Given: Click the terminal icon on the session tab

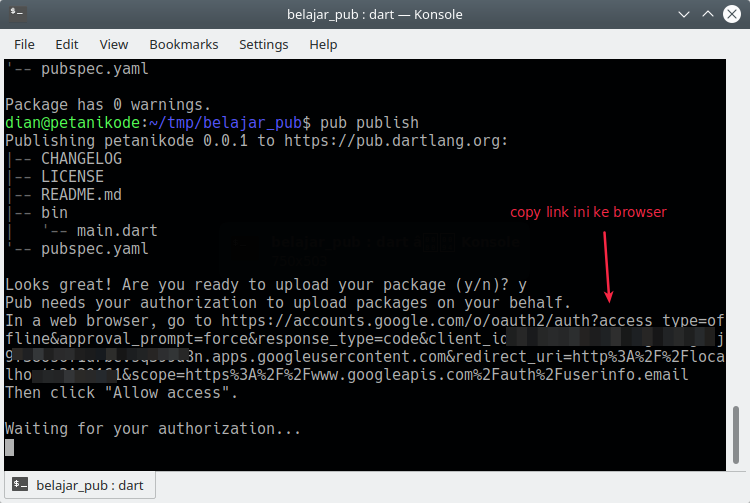Looking at the screenshot, I should click(20, 486).
